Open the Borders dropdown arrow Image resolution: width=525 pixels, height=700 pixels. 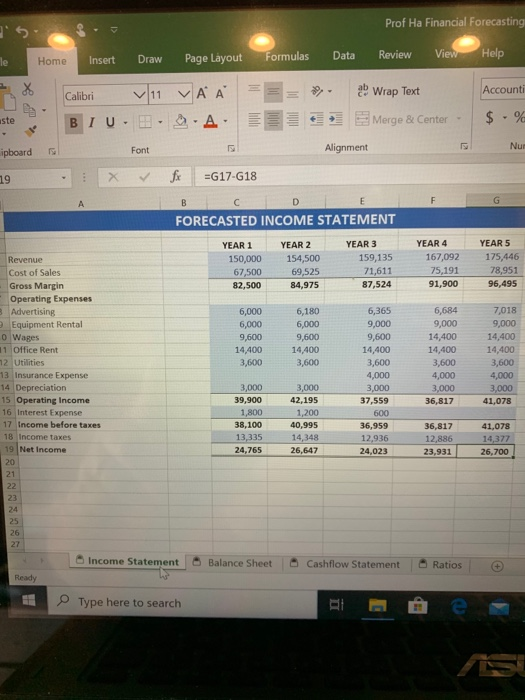tap(160, 121)
